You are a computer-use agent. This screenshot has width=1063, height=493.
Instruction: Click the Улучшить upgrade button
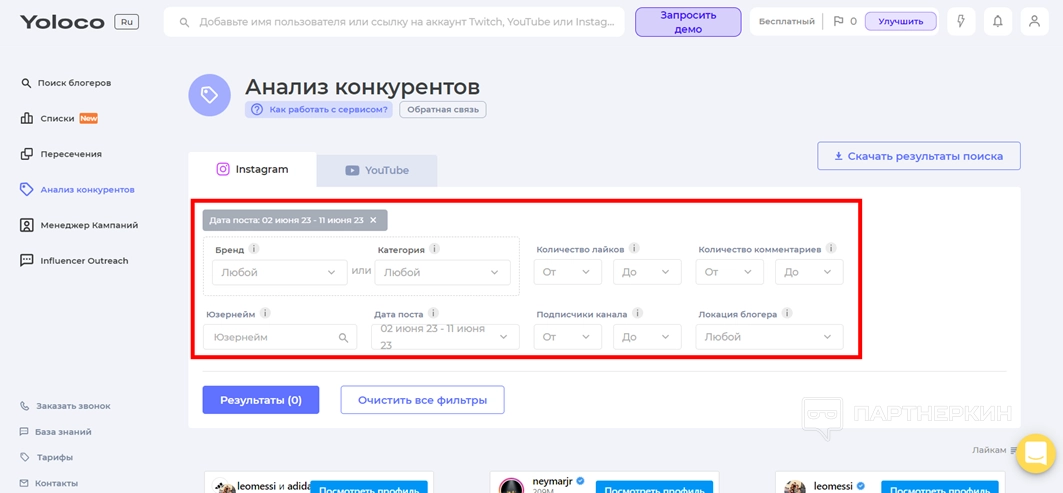pyautogui.click(x=900, y=22)
